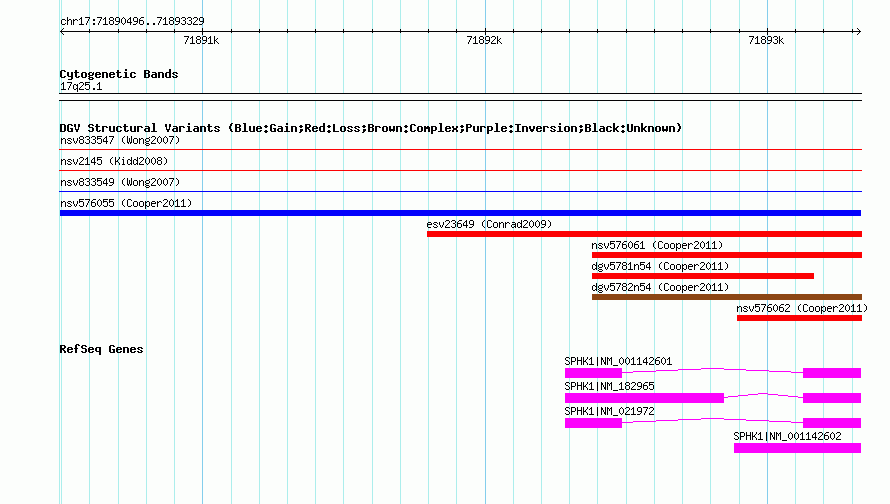
Task: Select the SPHK1|NM_001142602 transcript label
Action: tap(787, 436)
